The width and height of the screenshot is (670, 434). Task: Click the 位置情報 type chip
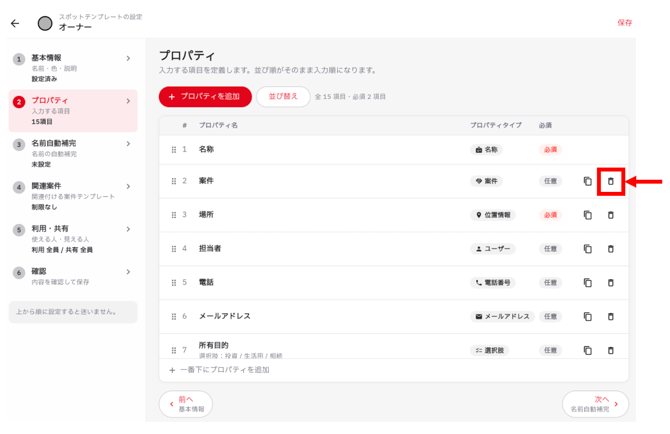coord(493,215)
